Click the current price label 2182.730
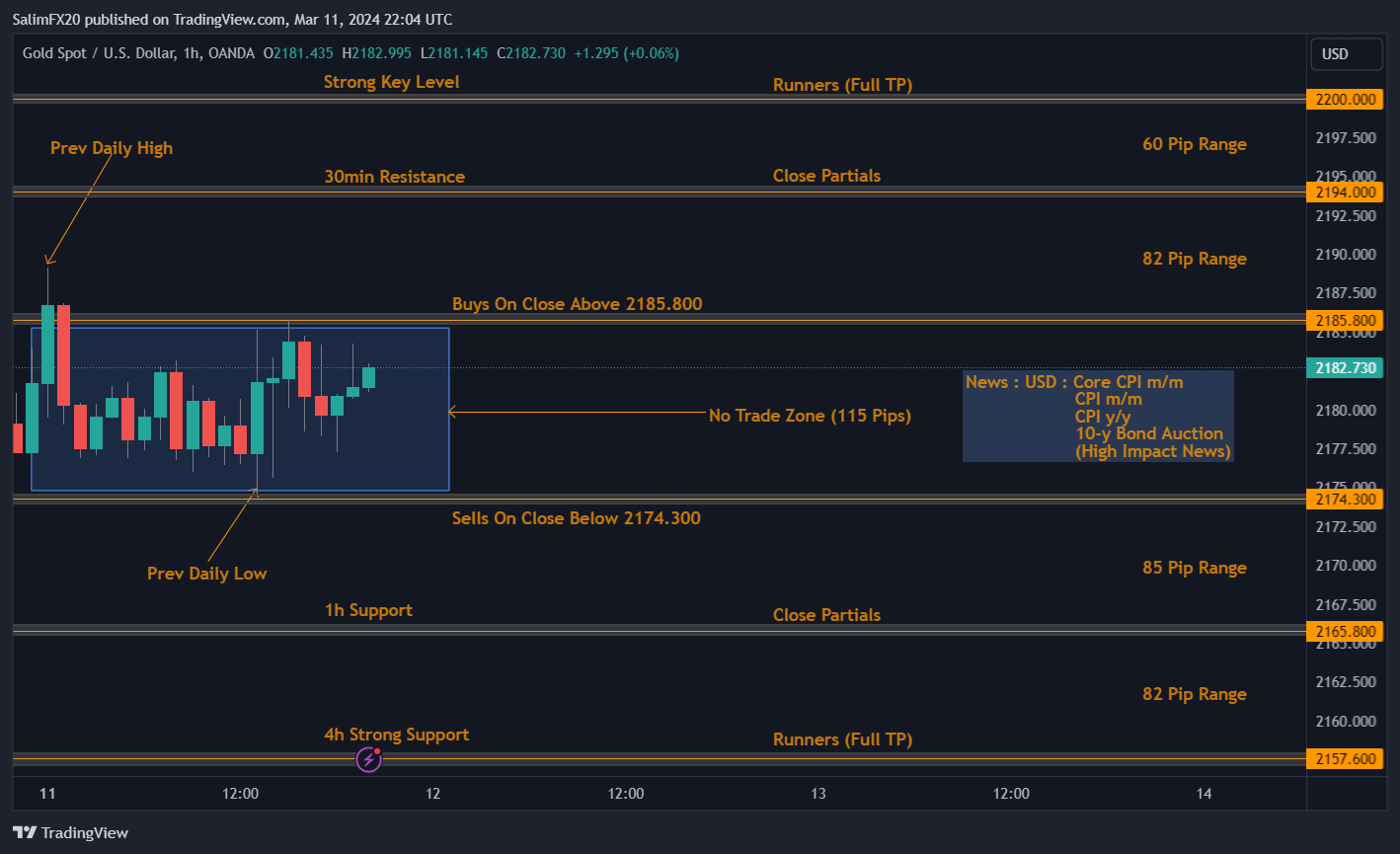 (x=1345, y=366)
